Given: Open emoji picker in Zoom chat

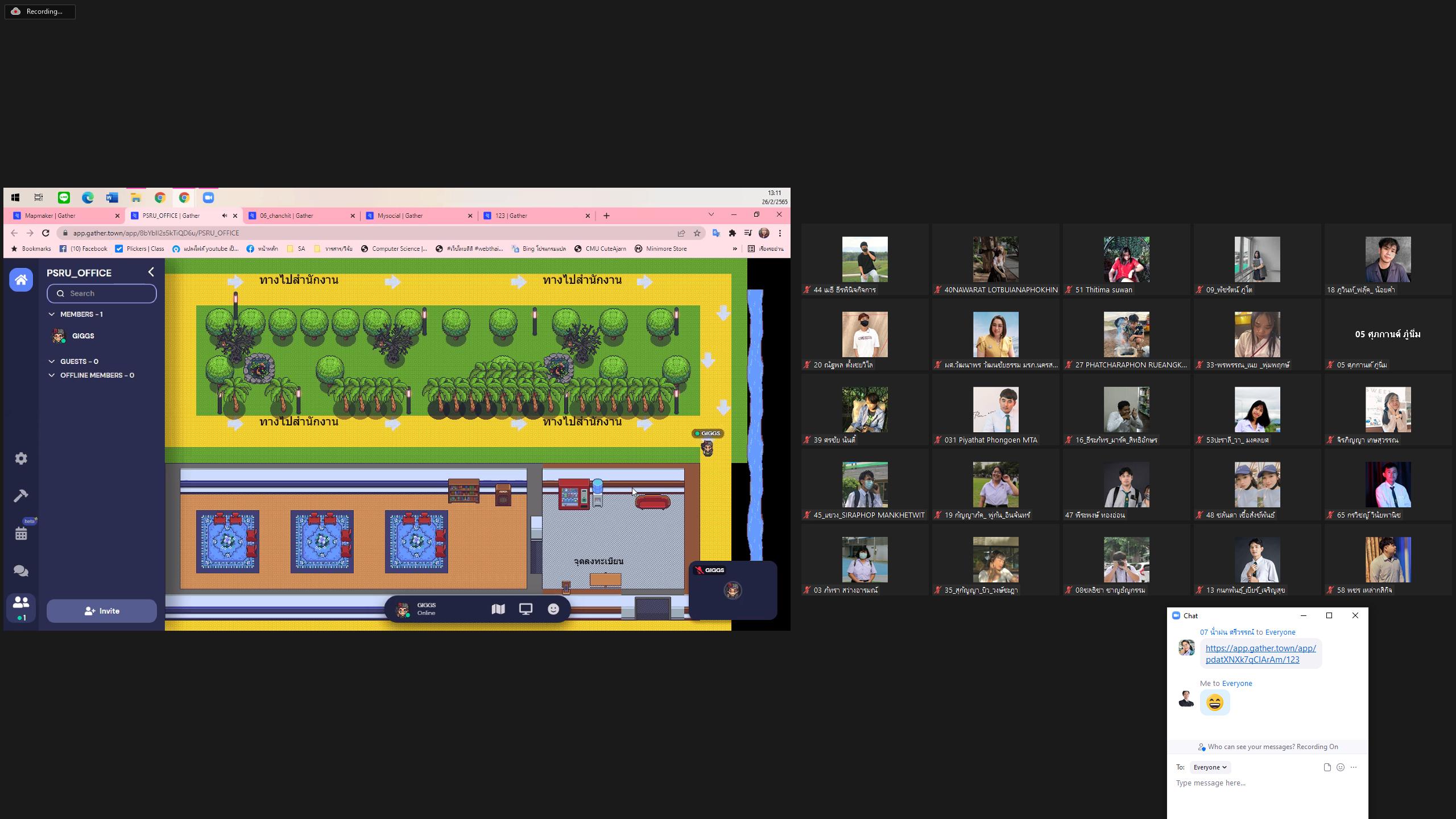Looking at the screenshot, I should [1341, 767].
